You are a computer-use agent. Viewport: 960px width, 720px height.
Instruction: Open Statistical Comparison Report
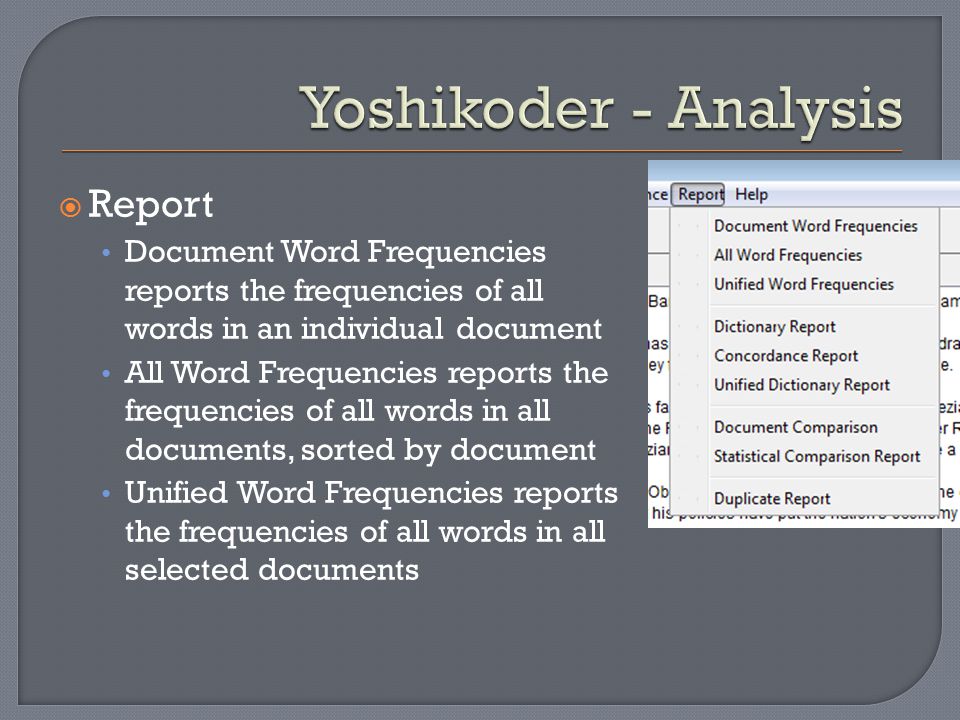click(x=817, y=456)
